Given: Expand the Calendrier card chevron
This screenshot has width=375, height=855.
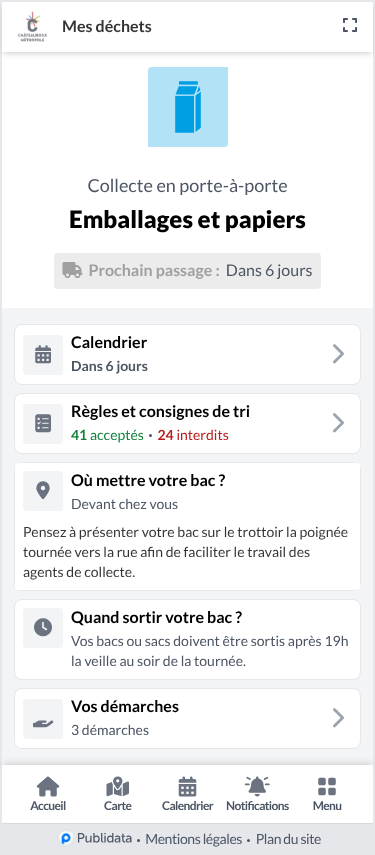Looking at the screenshot, I should click(x=338, y=354).
